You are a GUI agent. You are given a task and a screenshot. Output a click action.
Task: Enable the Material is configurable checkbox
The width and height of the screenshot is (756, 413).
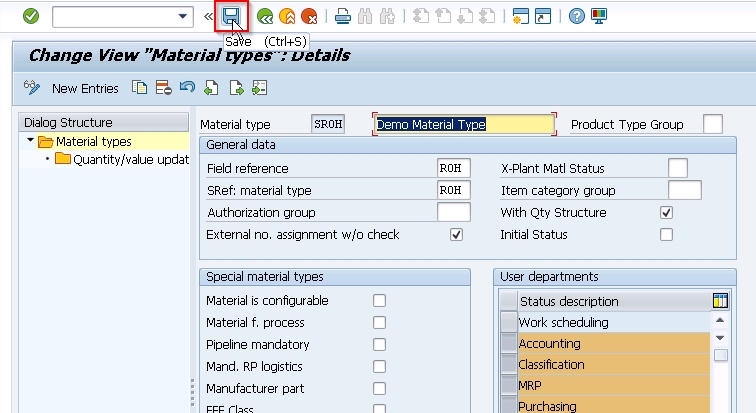[379, 301]
